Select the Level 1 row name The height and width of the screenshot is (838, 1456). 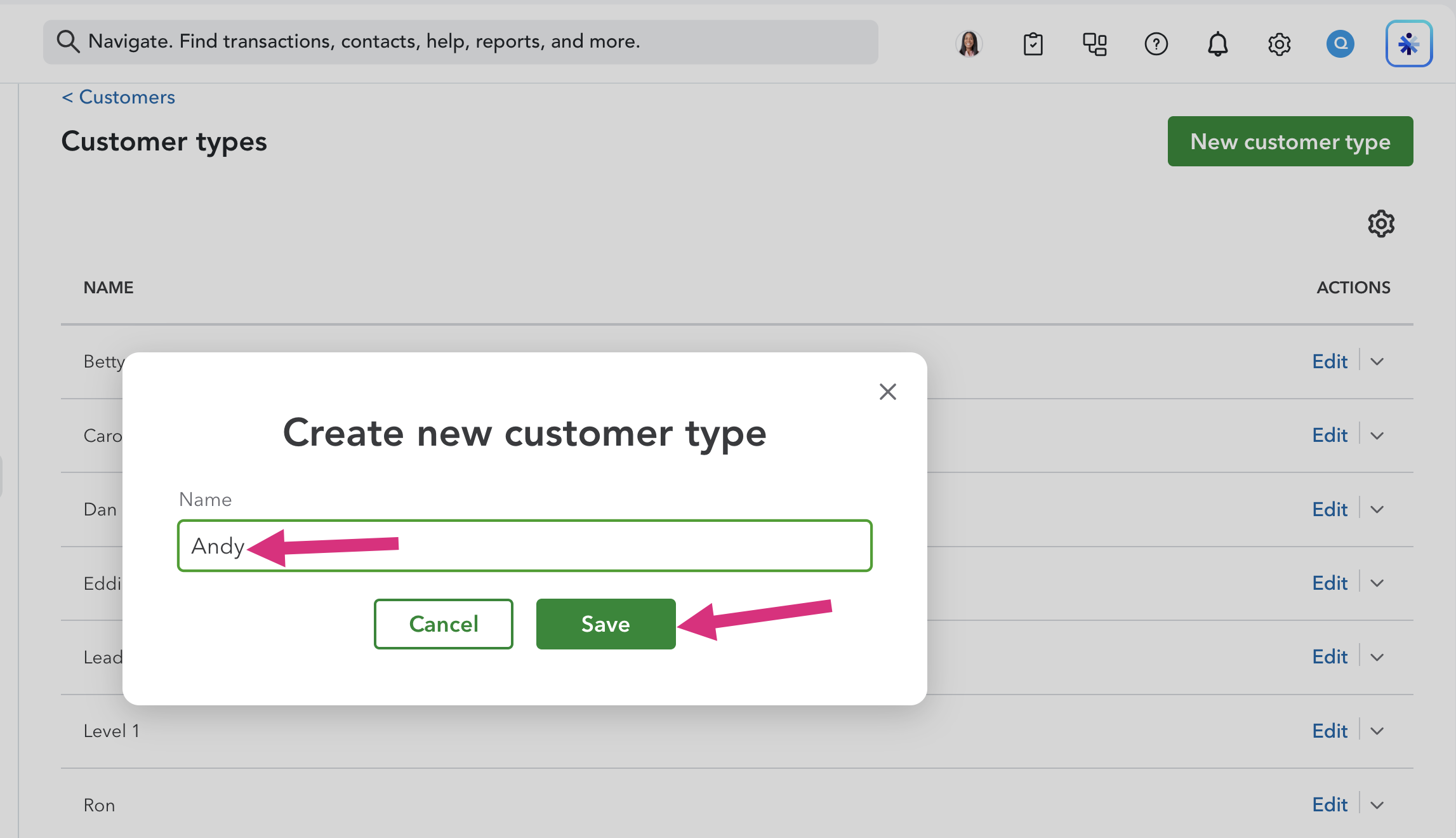(x=112, y=731)
